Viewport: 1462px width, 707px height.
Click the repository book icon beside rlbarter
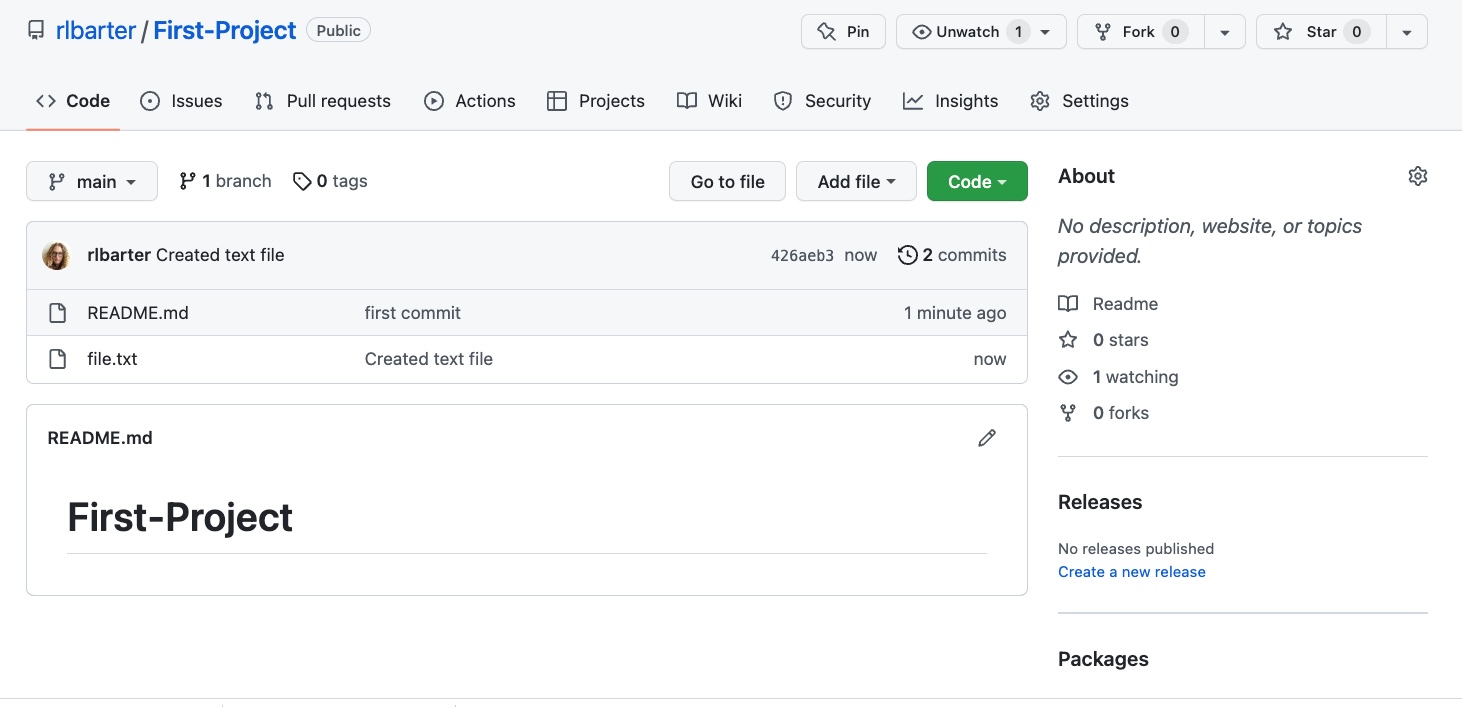point(36,30)
